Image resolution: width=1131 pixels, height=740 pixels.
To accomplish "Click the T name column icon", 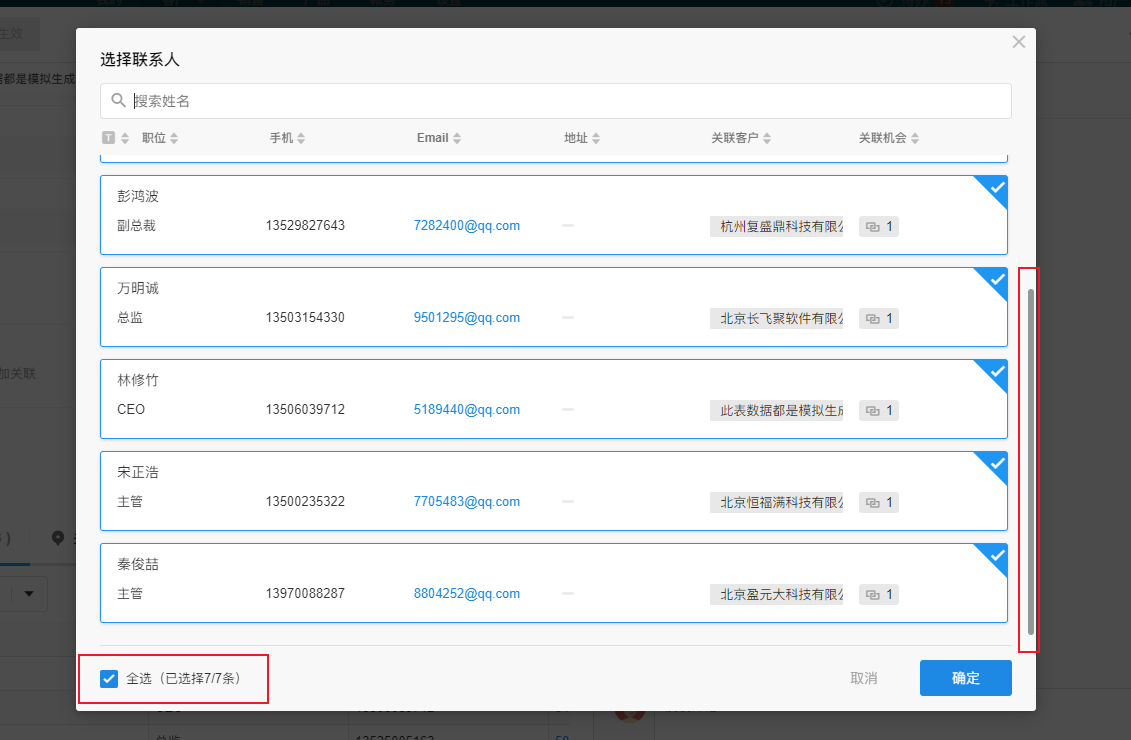I will (108, 138).
